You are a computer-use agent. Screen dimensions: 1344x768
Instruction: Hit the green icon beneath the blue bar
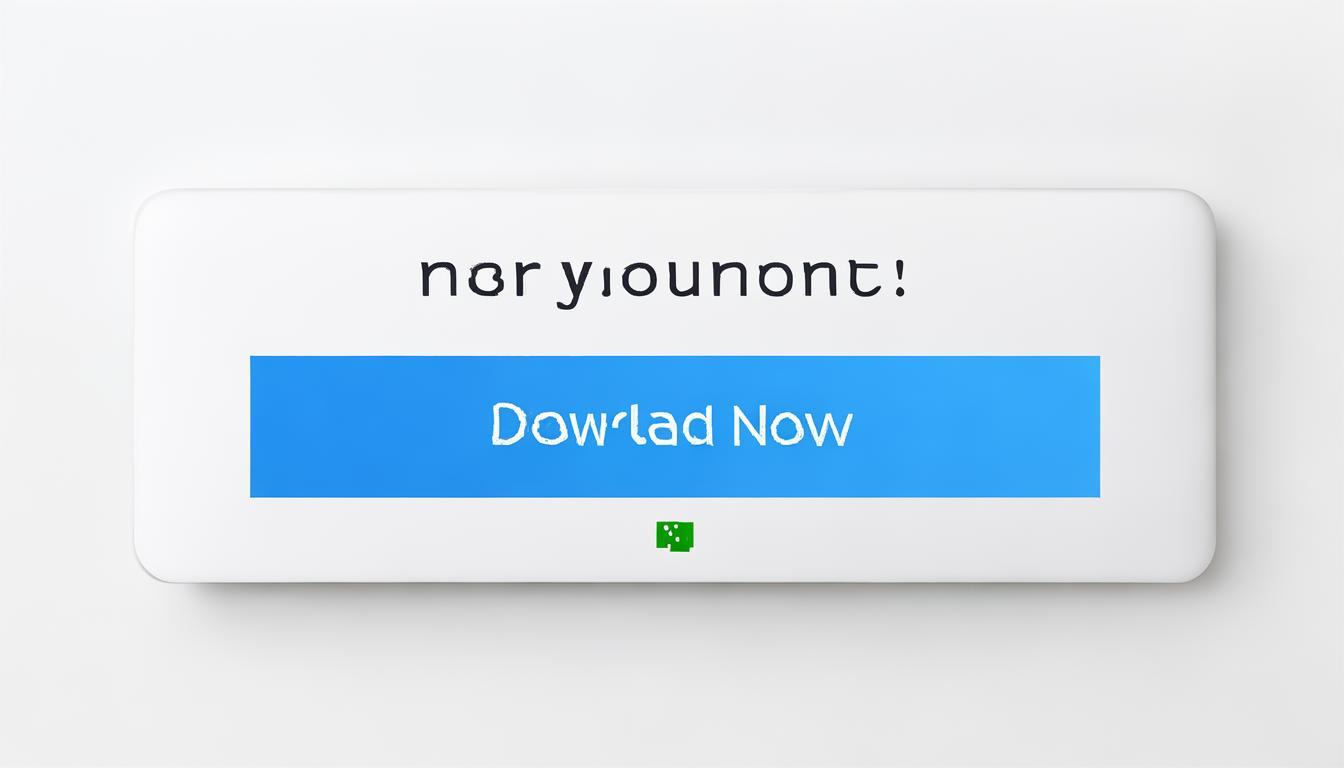pyautogui.click(x=675, y=535)
